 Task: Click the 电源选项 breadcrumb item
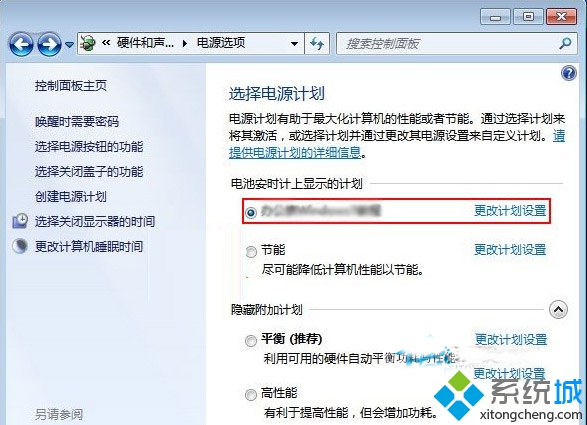pyautogui.click(x=221, y=43)
